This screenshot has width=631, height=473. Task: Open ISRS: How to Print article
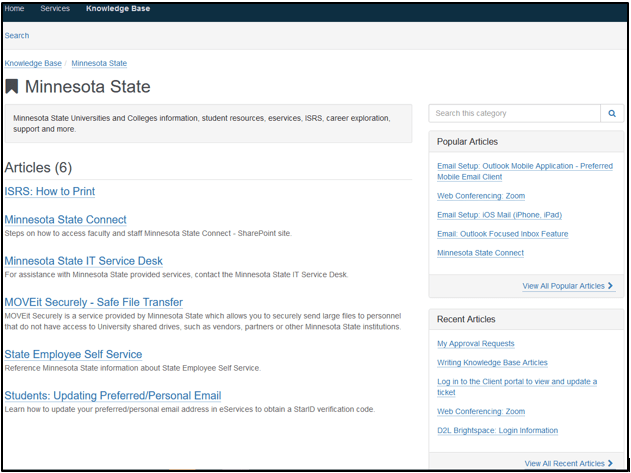(x=50, y=192)
